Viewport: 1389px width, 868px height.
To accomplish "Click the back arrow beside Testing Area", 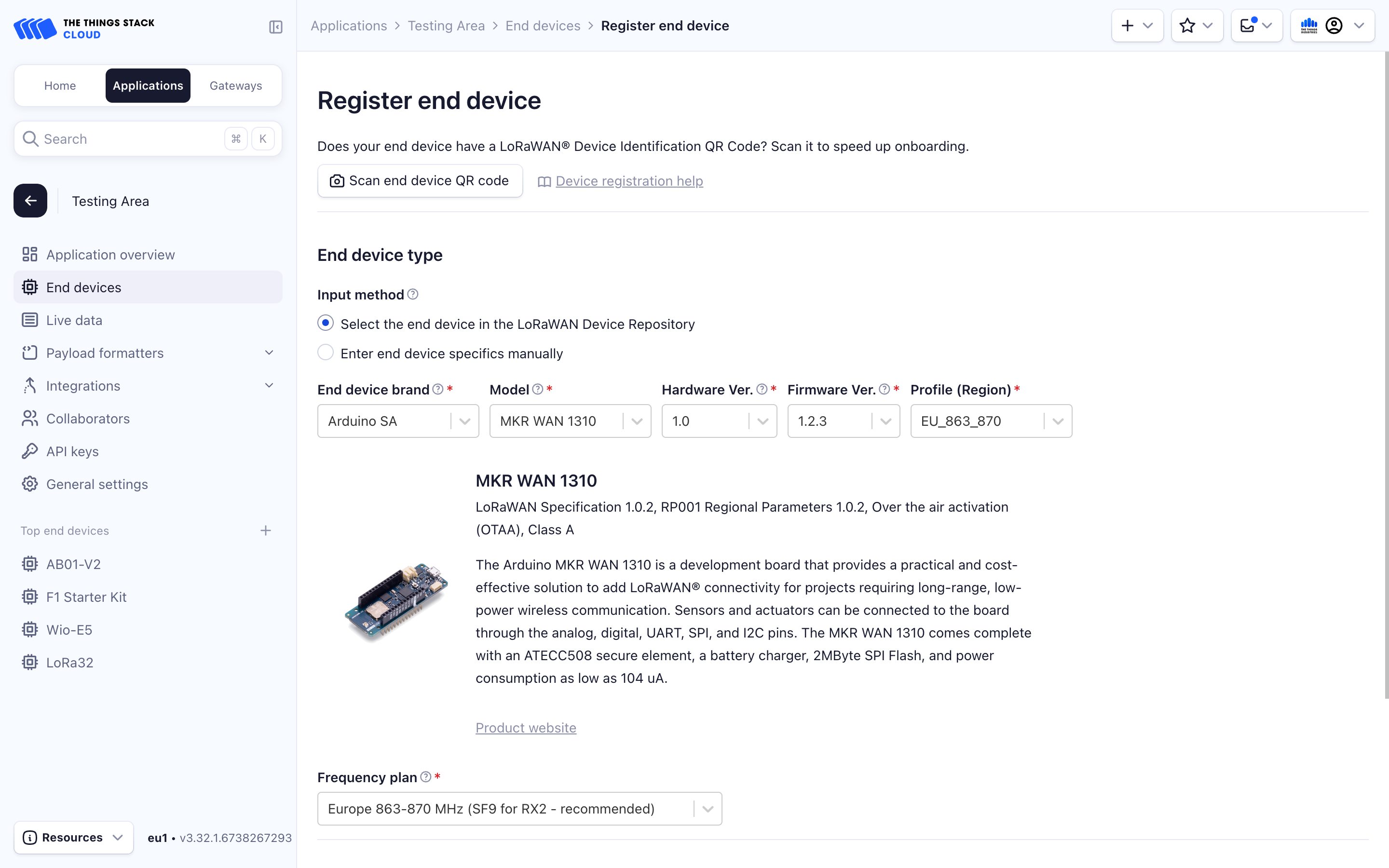I will click(30, 200).
